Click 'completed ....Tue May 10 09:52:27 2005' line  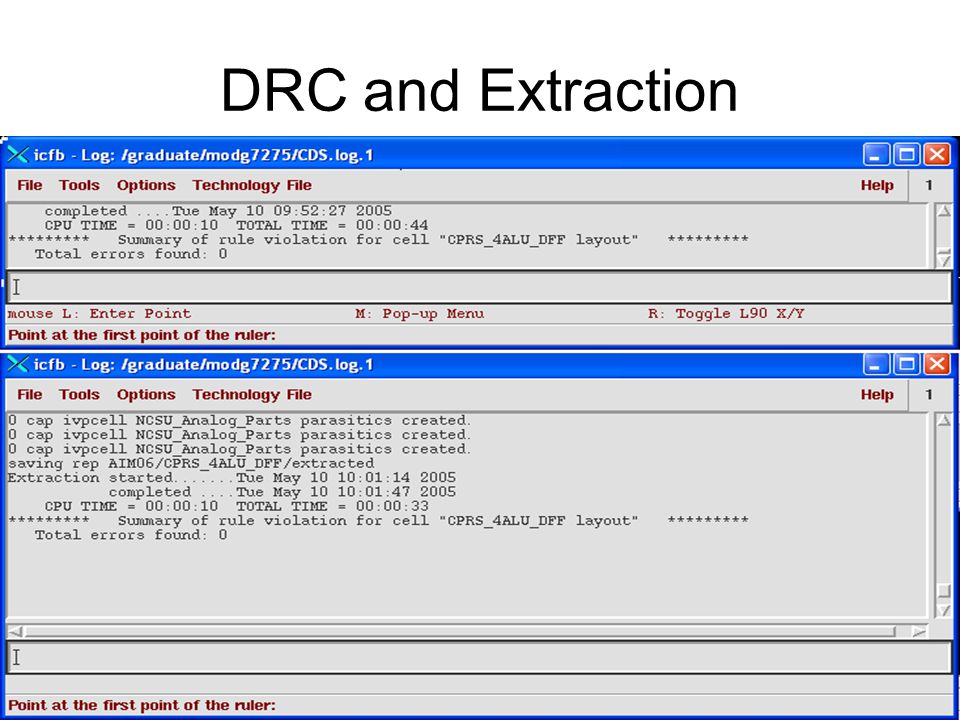[x=218, y=211]
